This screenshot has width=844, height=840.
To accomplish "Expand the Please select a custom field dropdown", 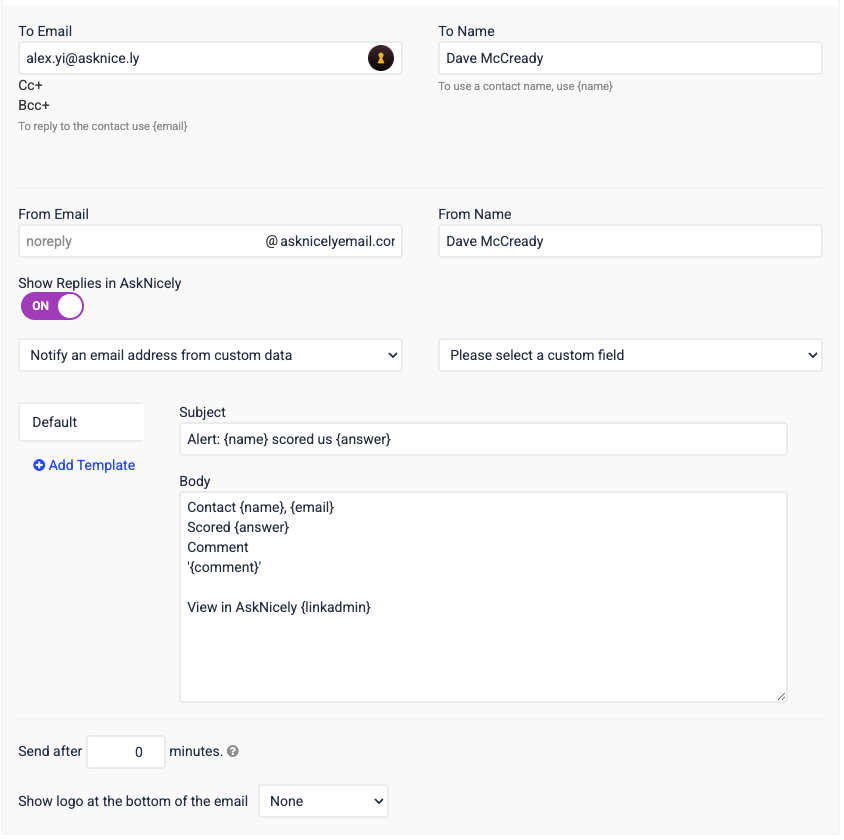I will click(x=630, y=355).
